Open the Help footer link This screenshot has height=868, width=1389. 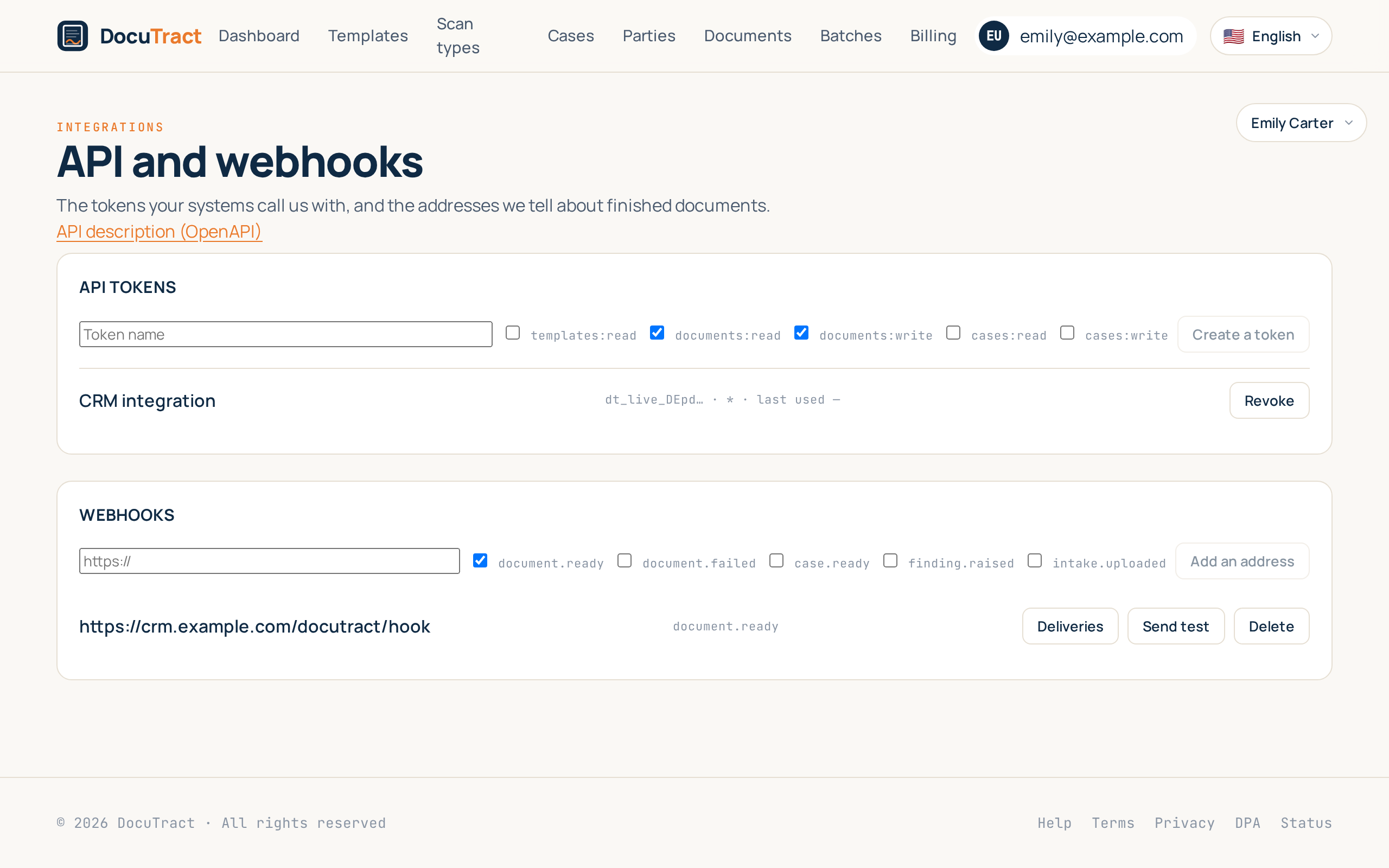[x=1054, y=822]
